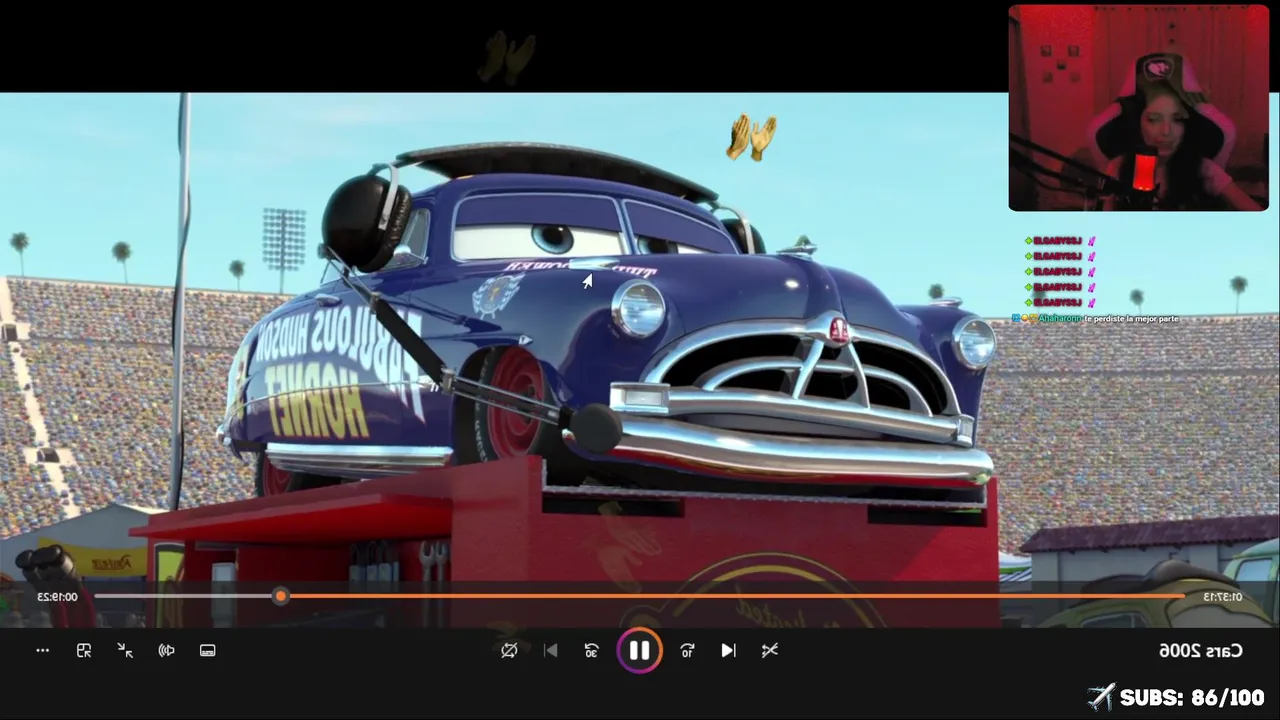Screen dimensions: 1280x720
Task: Click the elapsed time 00:19:23 label
Action: coord(58,597)
